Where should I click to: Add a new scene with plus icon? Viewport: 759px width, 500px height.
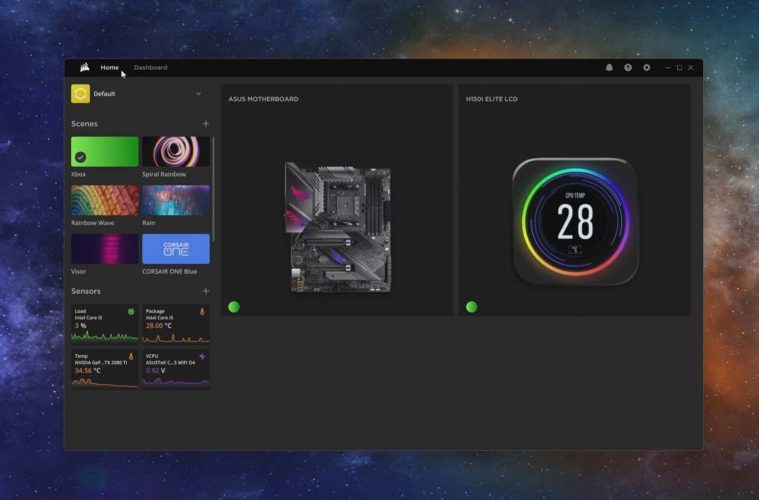click(x=206, y=123)
